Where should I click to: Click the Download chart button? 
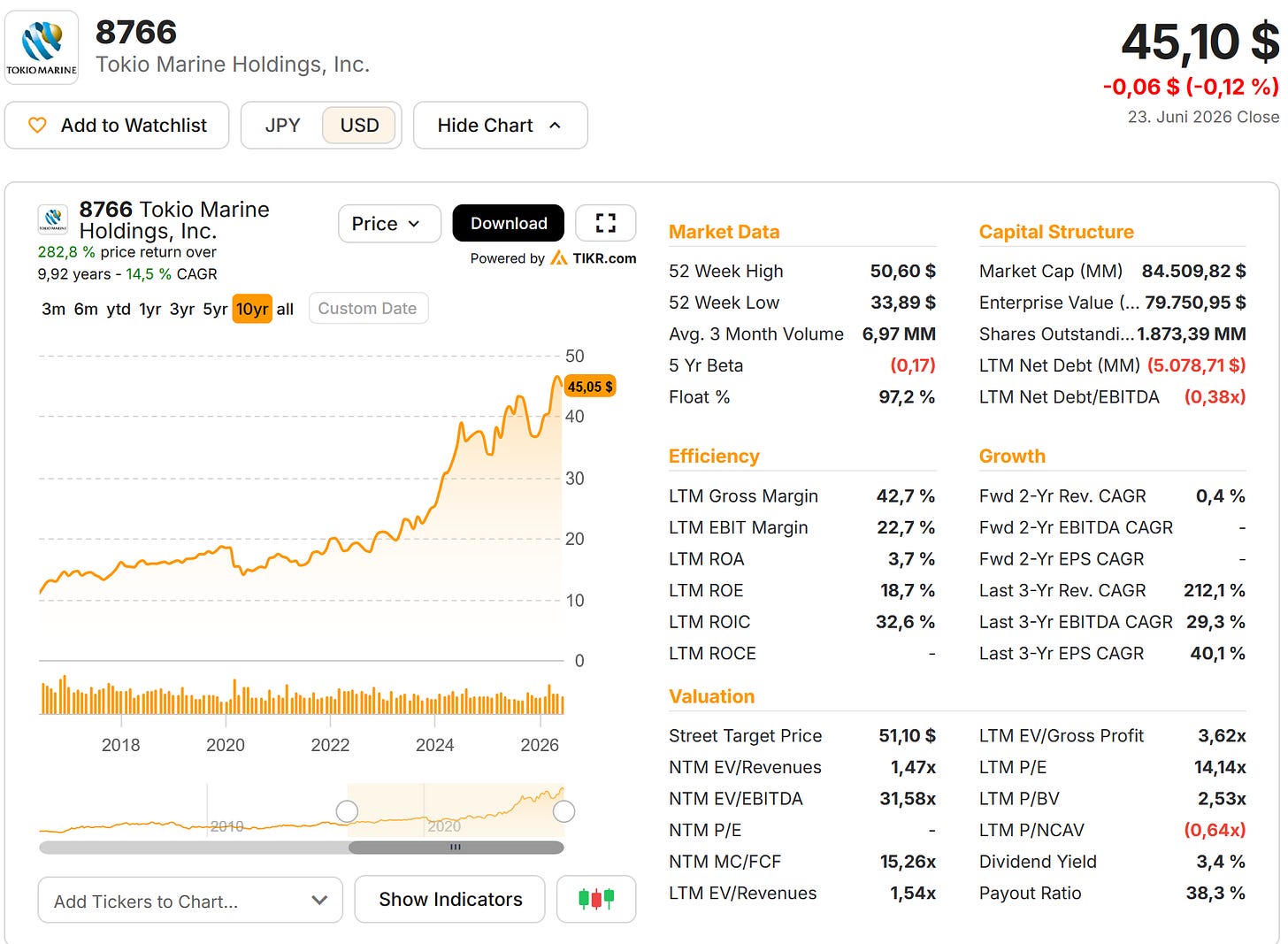(x=509, y=223)
